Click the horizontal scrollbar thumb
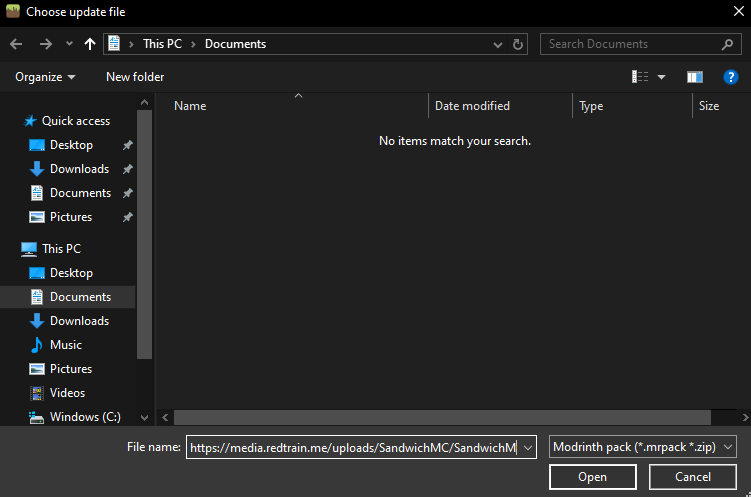The width and height of the screenshot is (751, 497). coord(442,418)
